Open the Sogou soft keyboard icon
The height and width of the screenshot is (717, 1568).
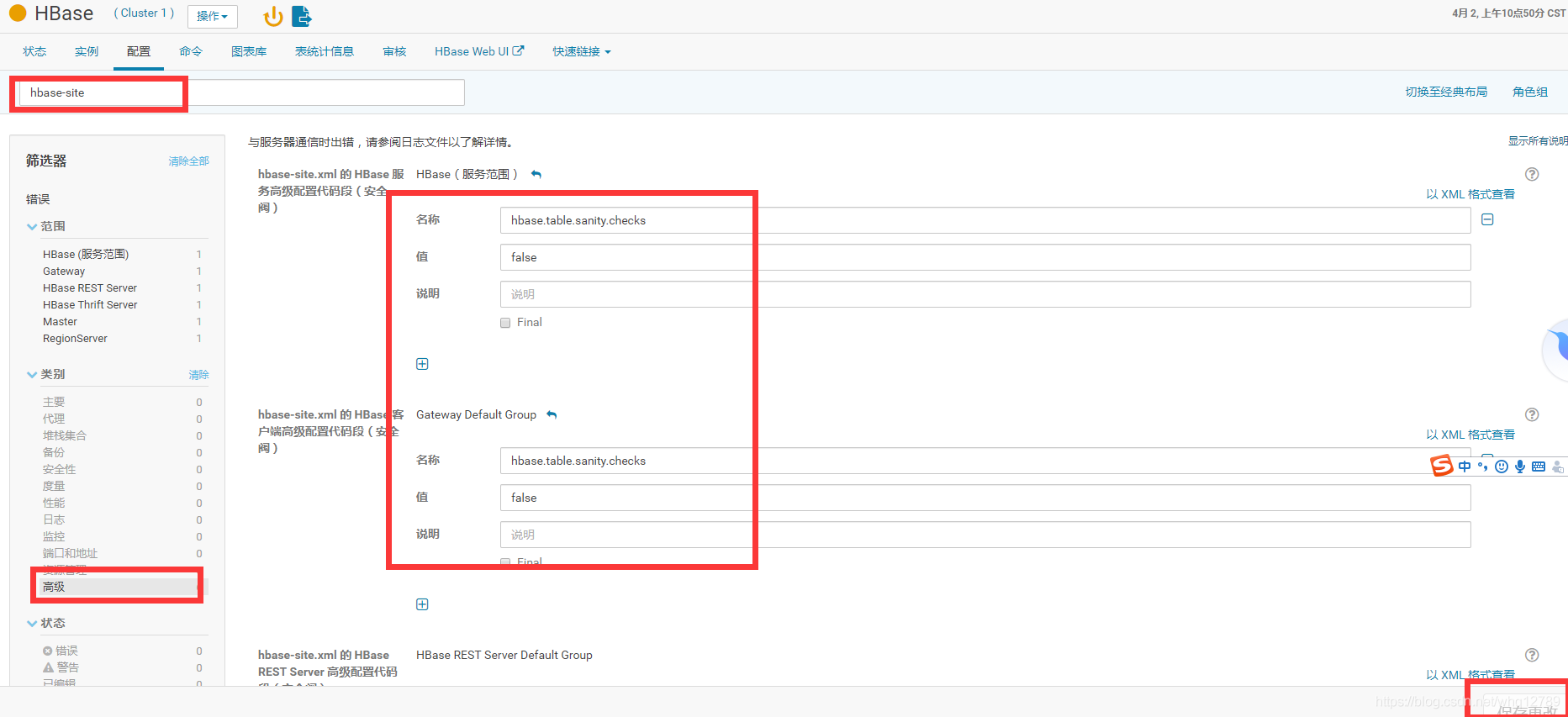pyautogui.click(x=1539, y=467)
